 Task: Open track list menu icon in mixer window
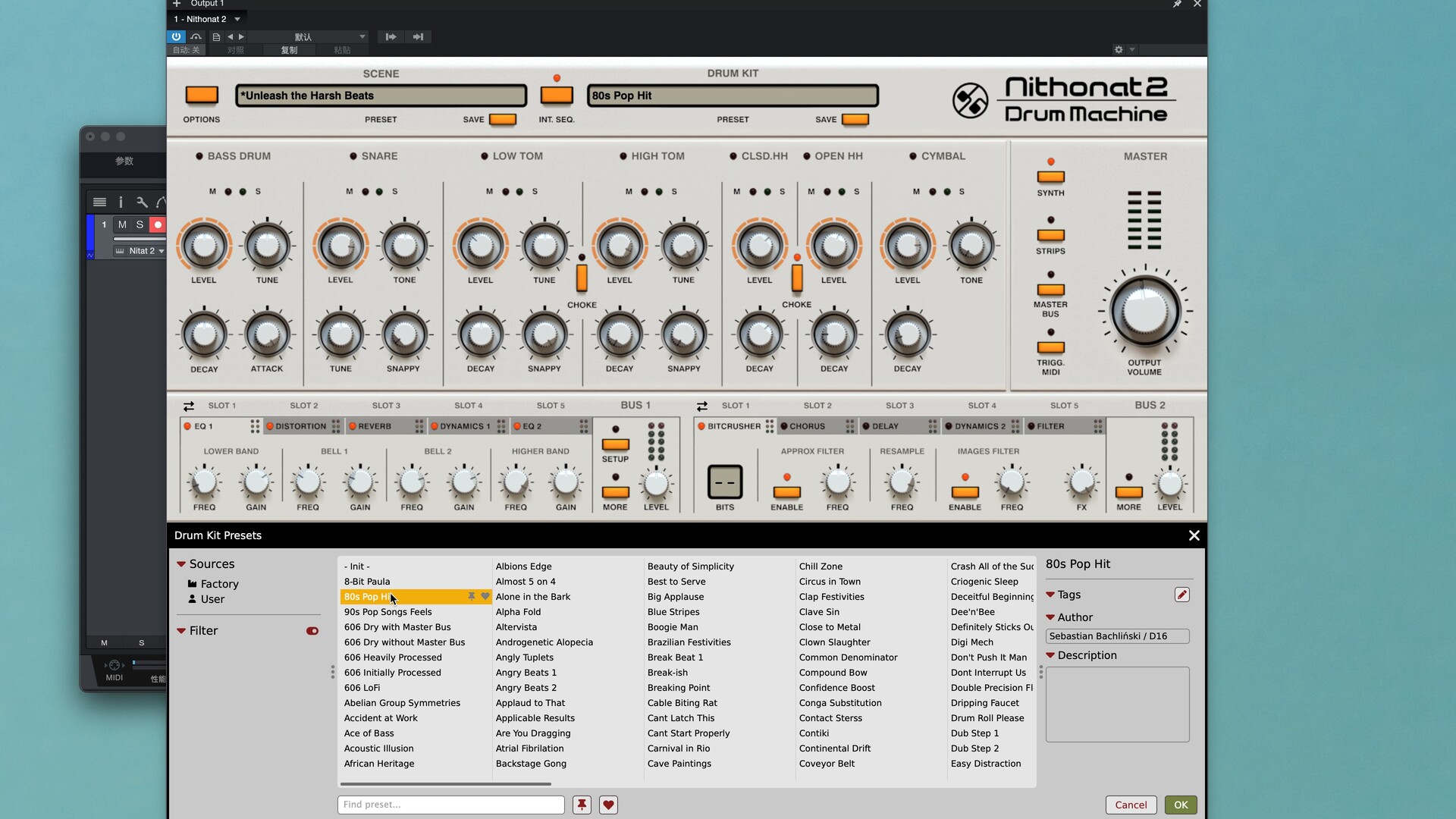pos(99,202)
